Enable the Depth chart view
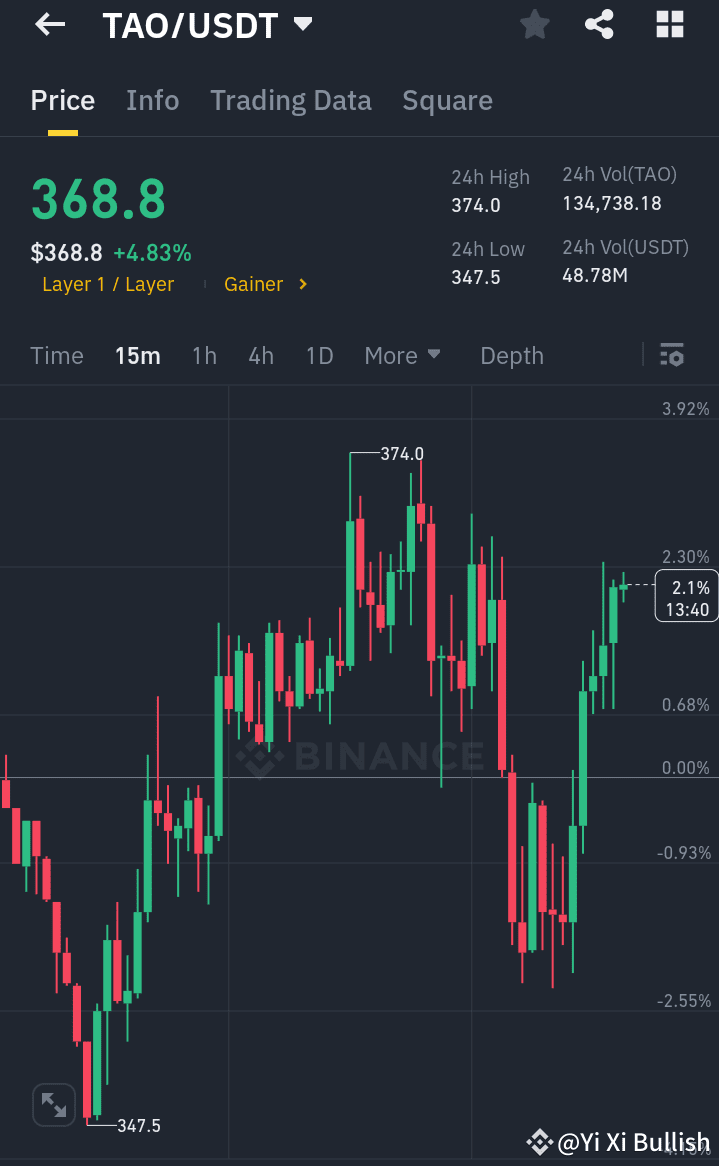Screen dimensions: 719x1166 (x=511, y=355)
